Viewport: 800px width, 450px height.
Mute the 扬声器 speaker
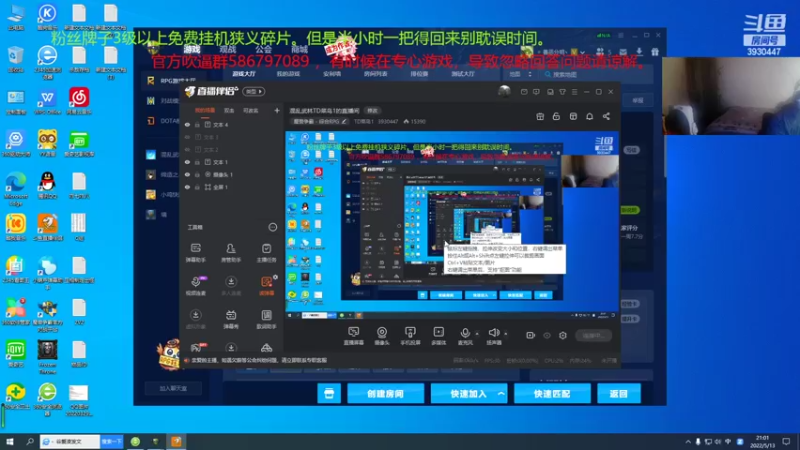(493, 336)
